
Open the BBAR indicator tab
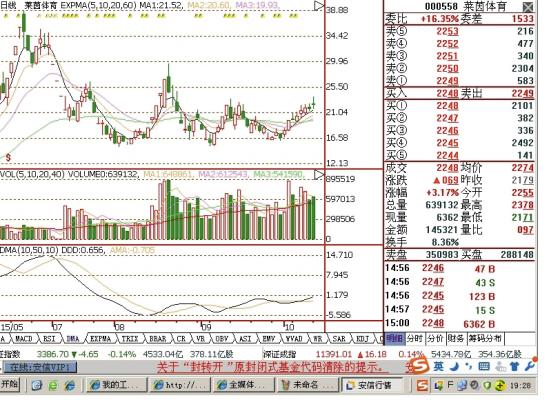[x=158, y=339]
